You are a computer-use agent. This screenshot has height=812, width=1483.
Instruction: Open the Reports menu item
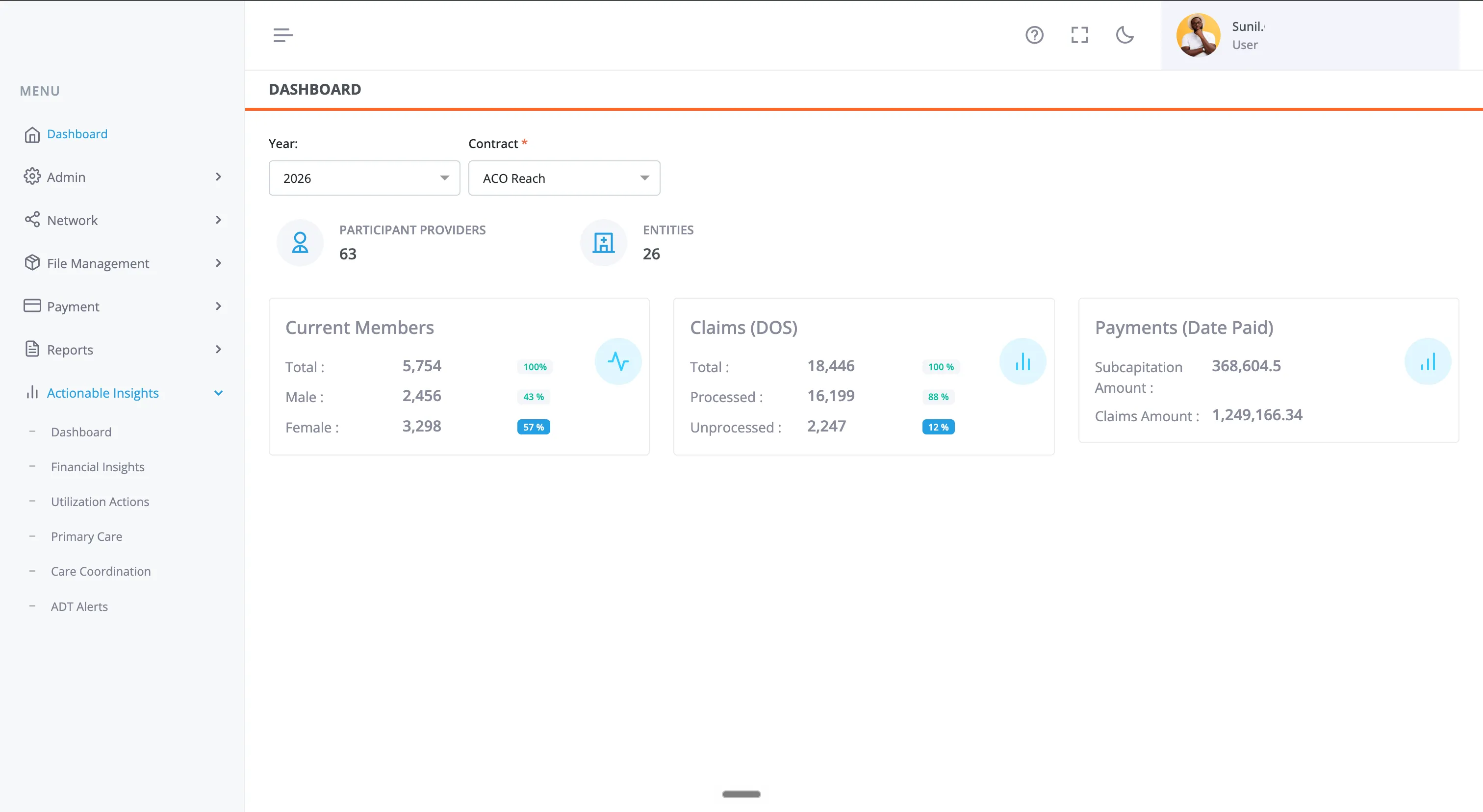pos(70,350)
